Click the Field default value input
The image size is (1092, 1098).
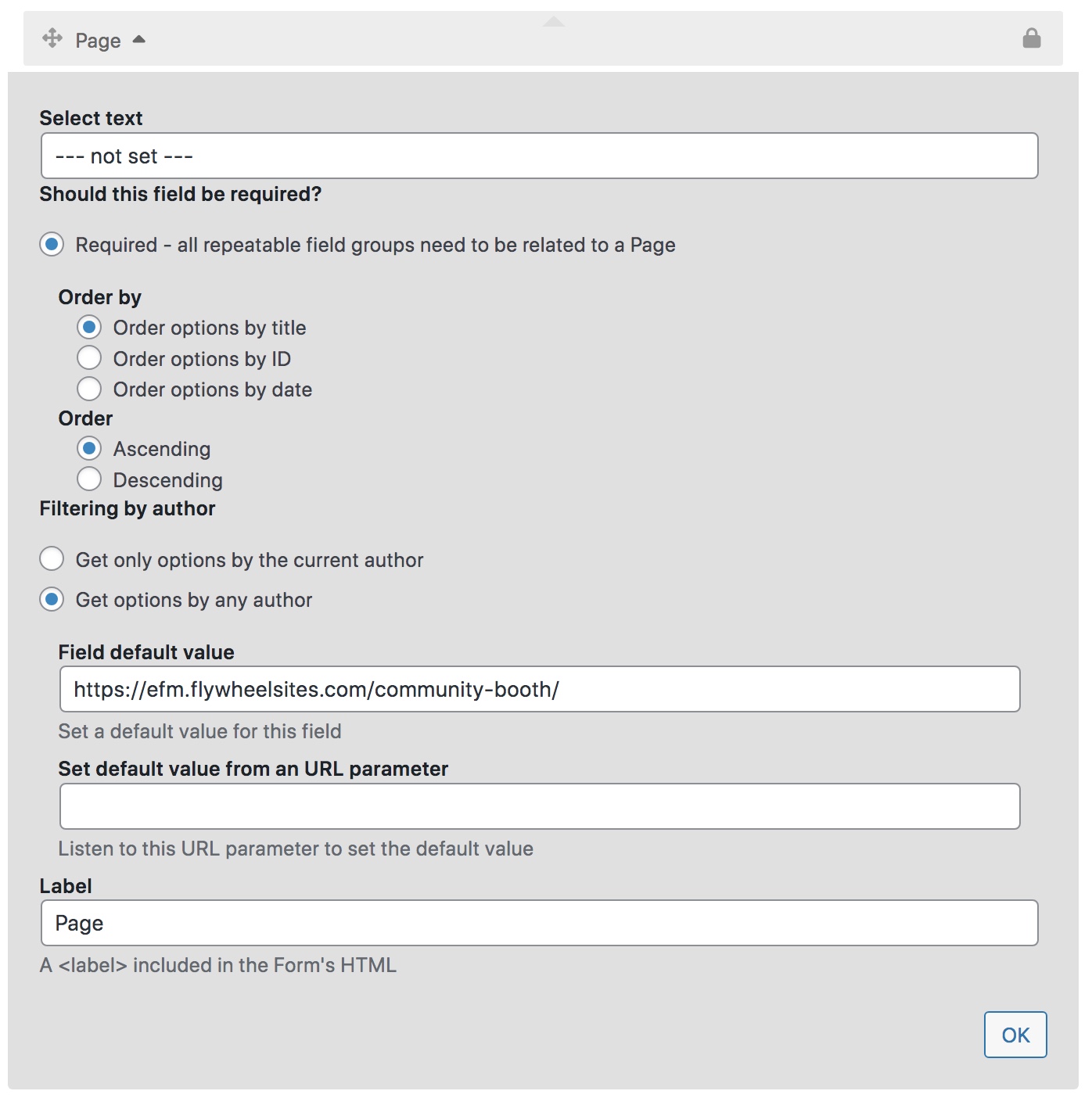tap(540, 689)
